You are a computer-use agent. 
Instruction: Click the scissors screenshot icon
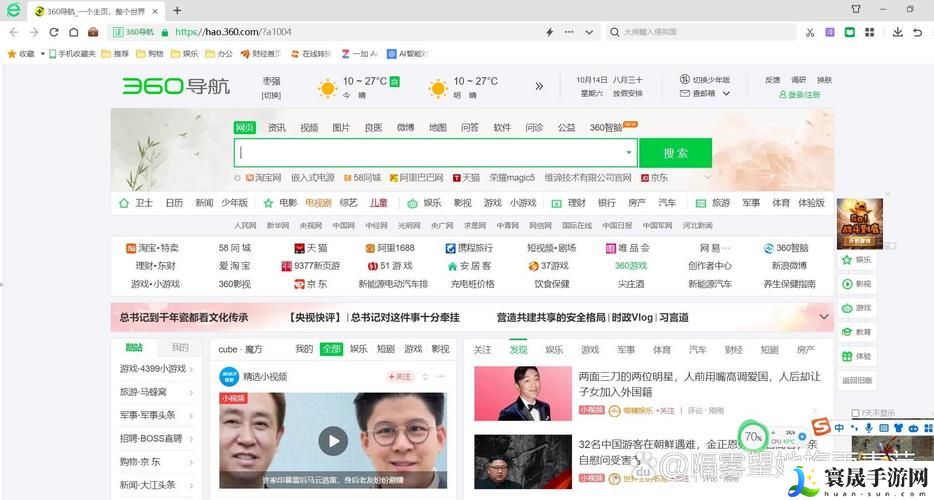tap(810, 32)
